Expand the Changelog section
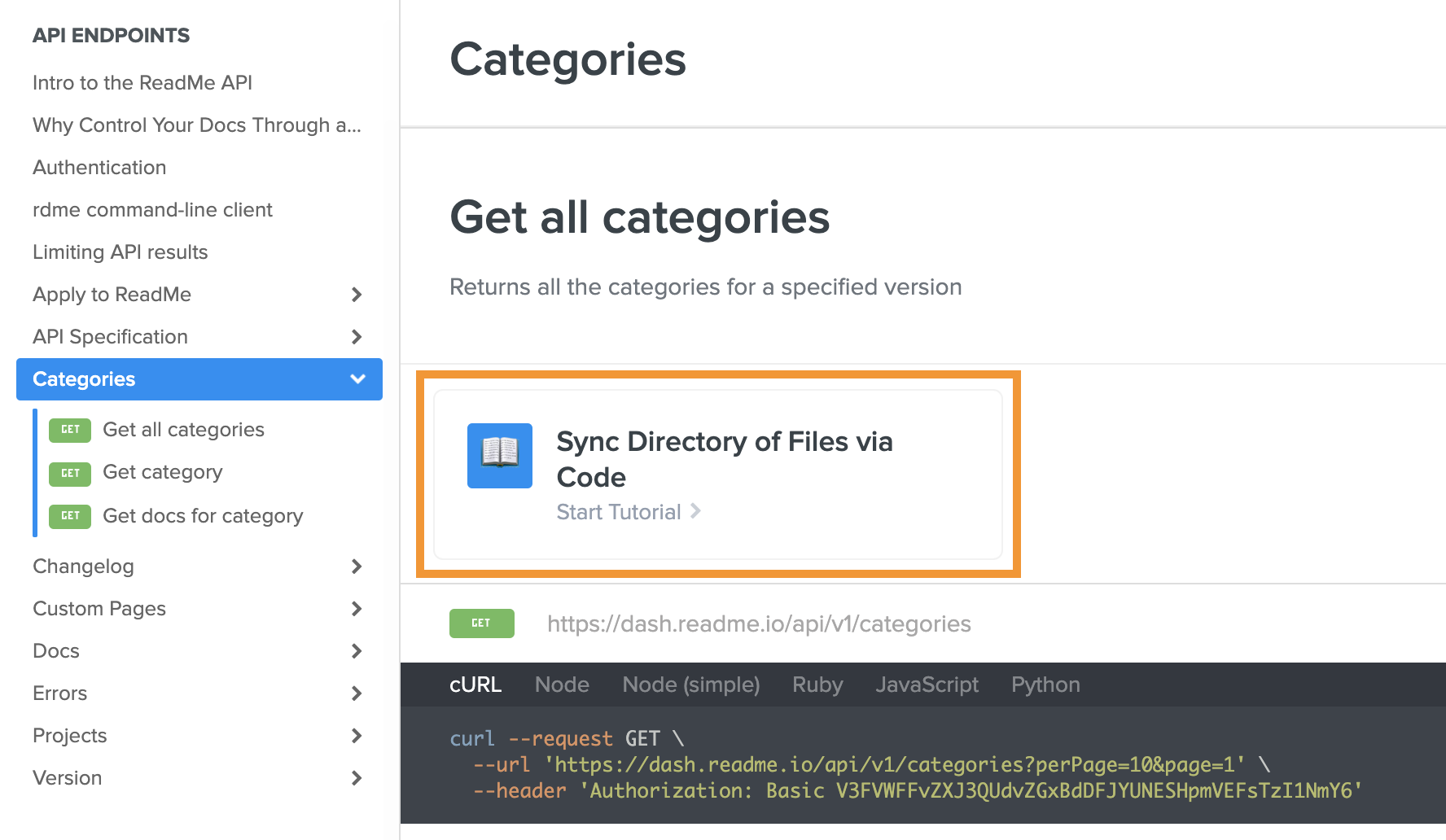Viewport: 1446px width, 840px height. pos(356,567)
